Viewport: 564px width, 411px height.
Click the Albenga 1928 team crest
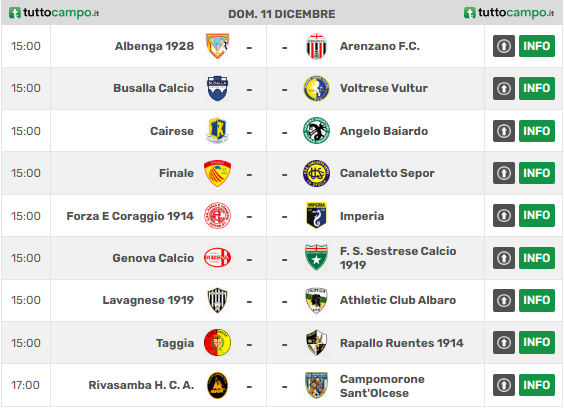click(x=217, y=46)
